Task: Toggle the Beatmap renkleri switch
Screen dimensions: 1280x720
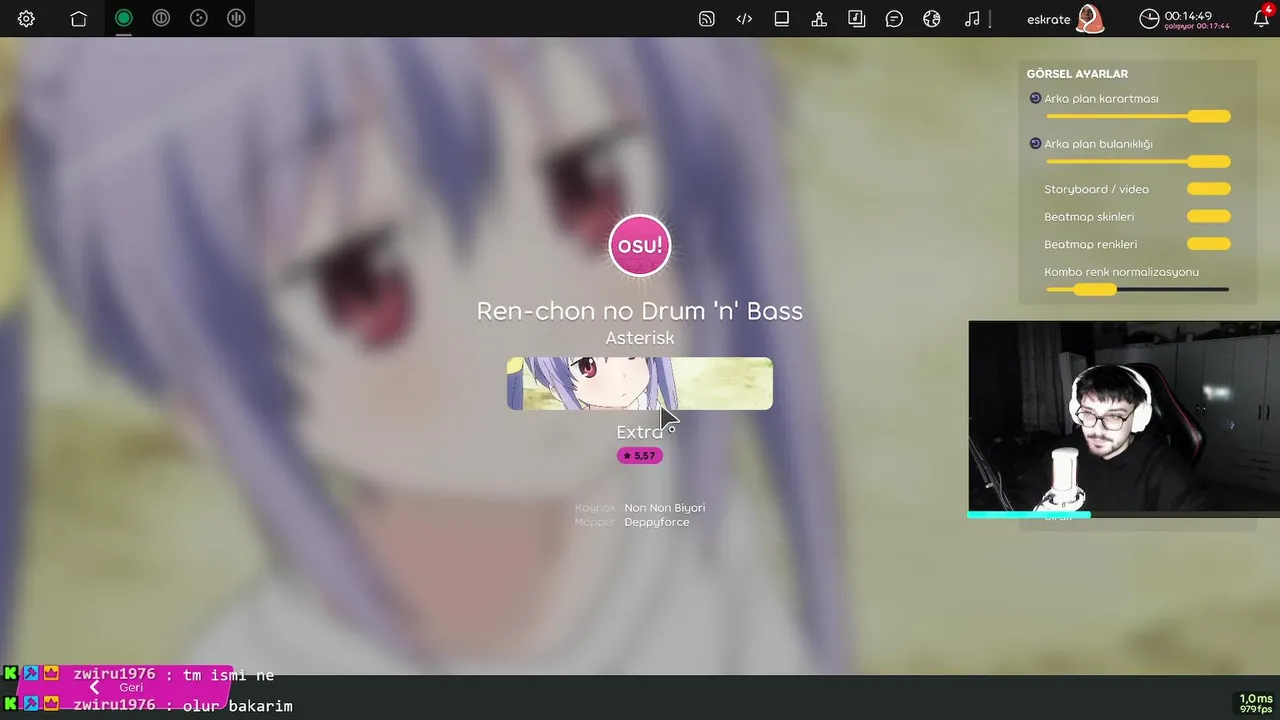Action: tap(1208, 244)
